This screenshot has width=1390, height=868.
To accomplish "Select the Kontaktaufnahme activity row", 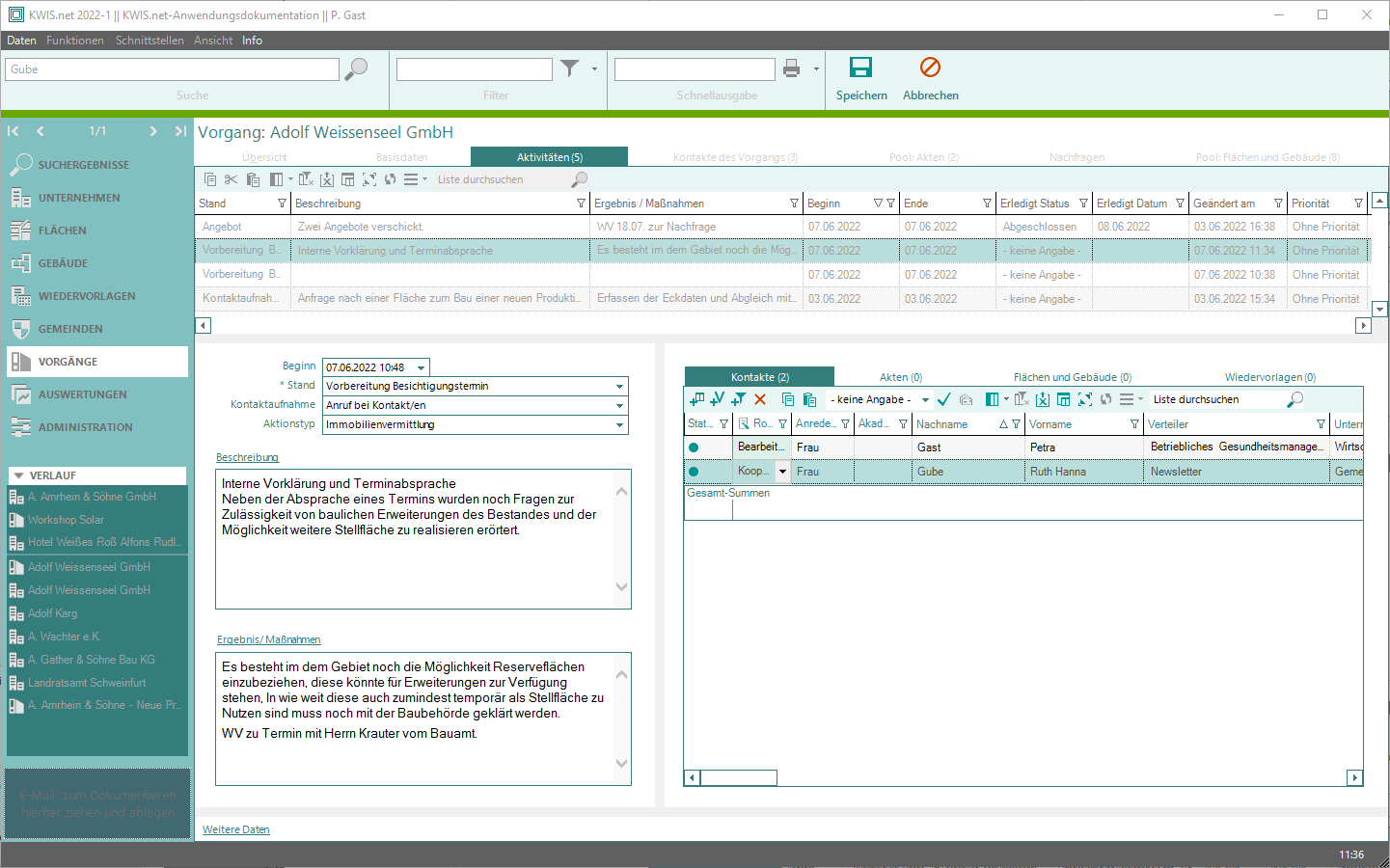I will coord(781,299).
